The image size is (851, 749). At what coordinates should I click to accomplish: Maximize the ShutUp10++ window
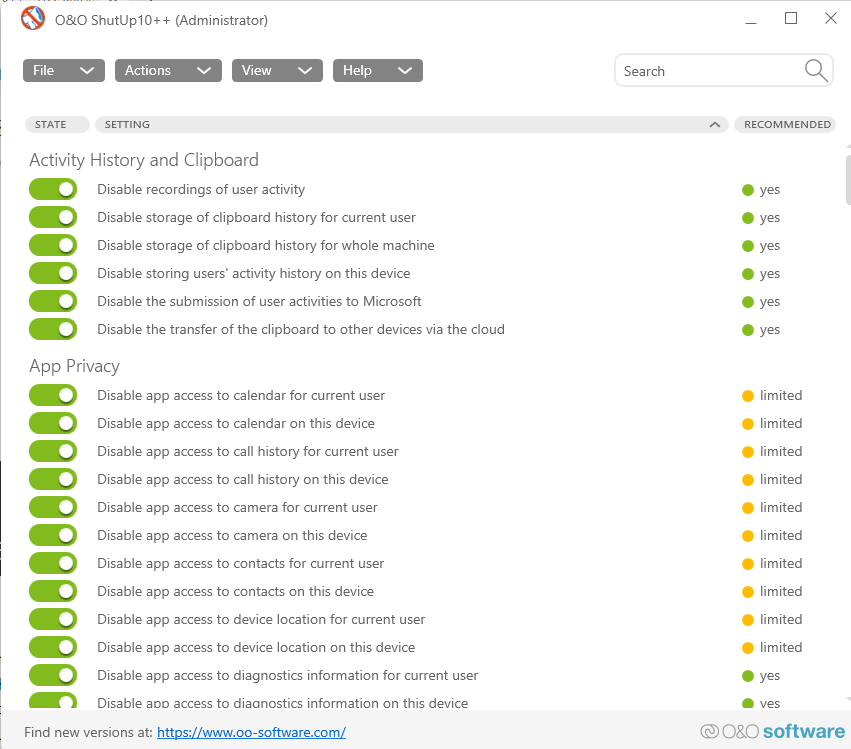pos(791,18)
